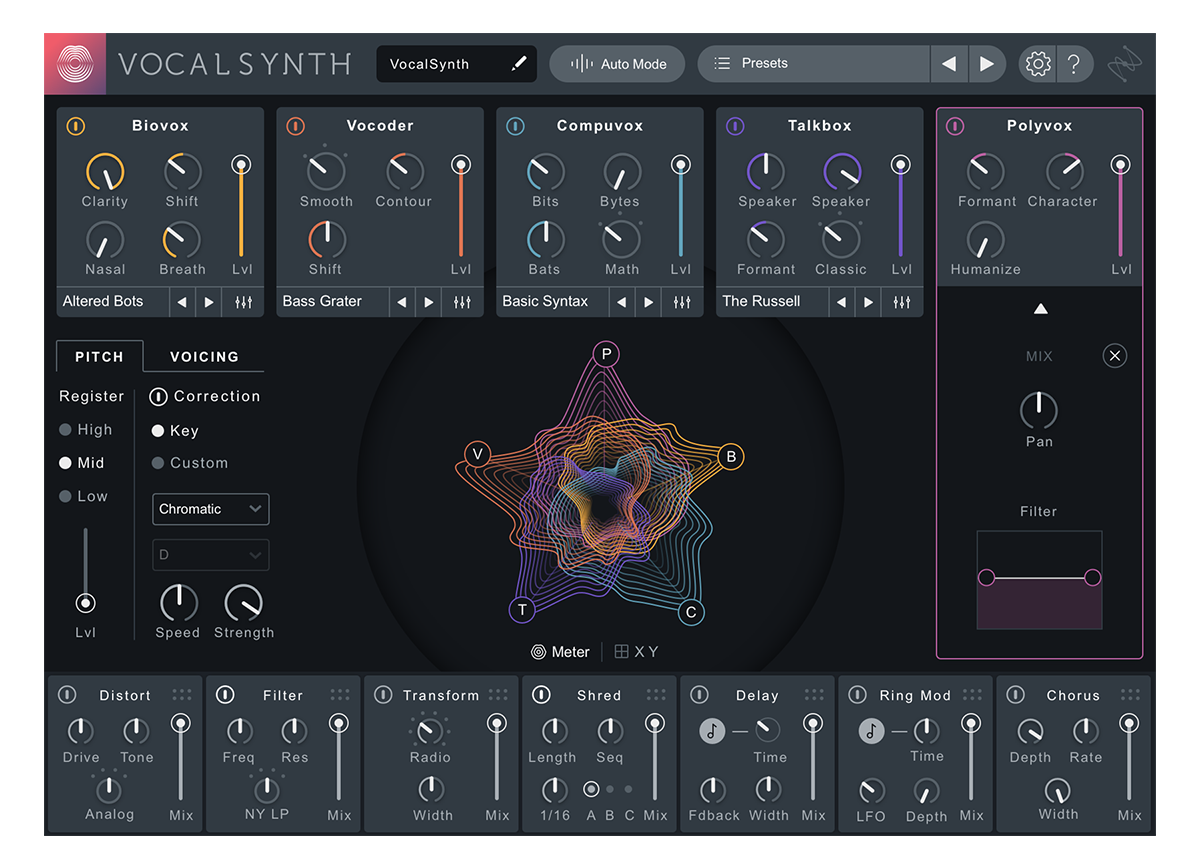This screenshot has height=867, width=1200.
Task: Click the pencil icon to rename preset
Action: point(518,64)
